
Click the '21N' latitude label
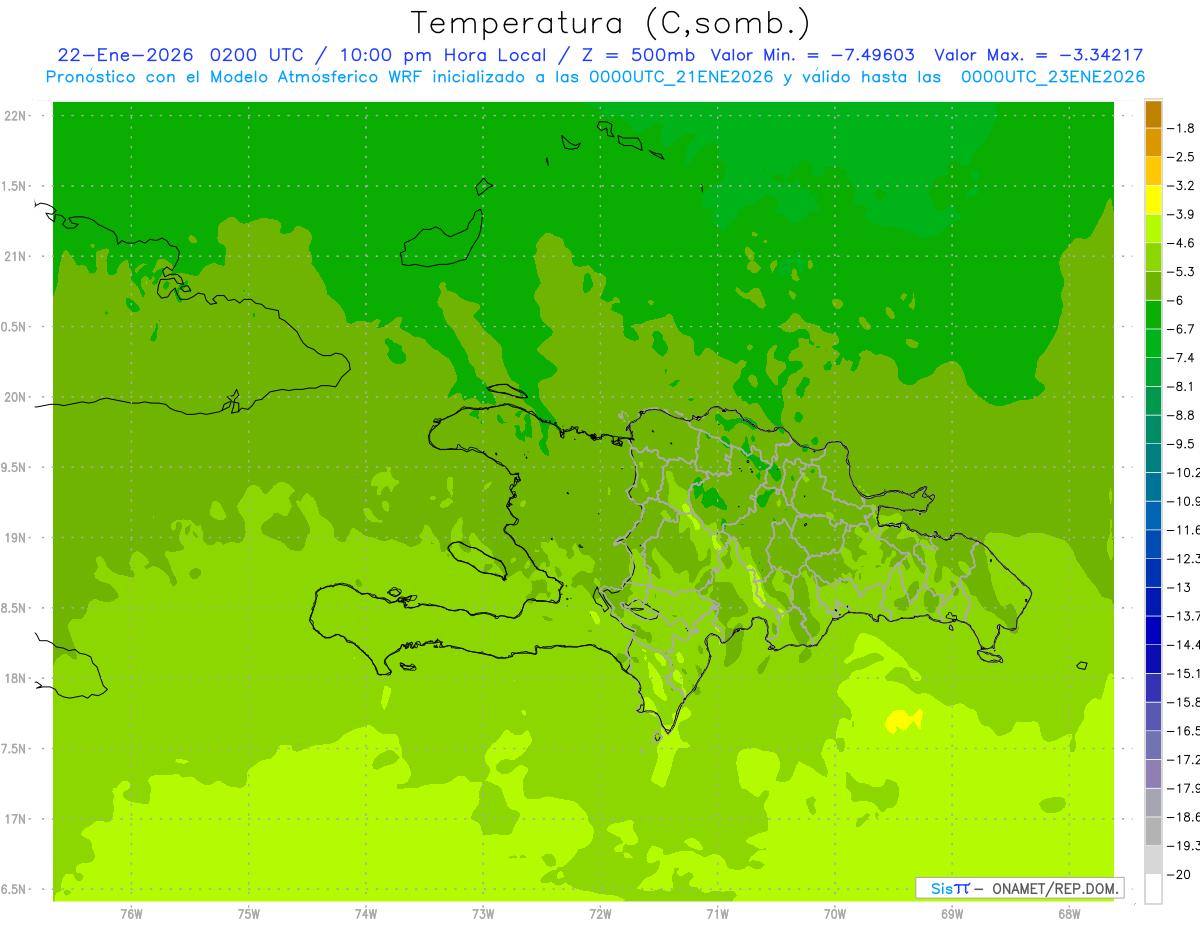pyautogui.click(x=16, y=257)
